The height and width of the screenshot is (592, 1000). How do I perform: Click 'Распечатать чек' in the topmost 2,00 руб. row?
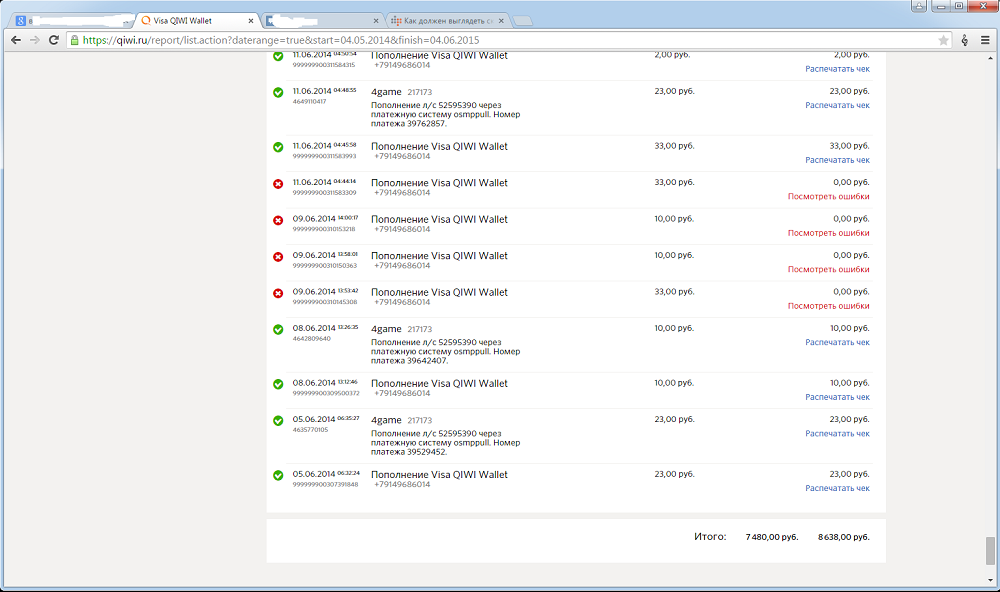point(837,69)
